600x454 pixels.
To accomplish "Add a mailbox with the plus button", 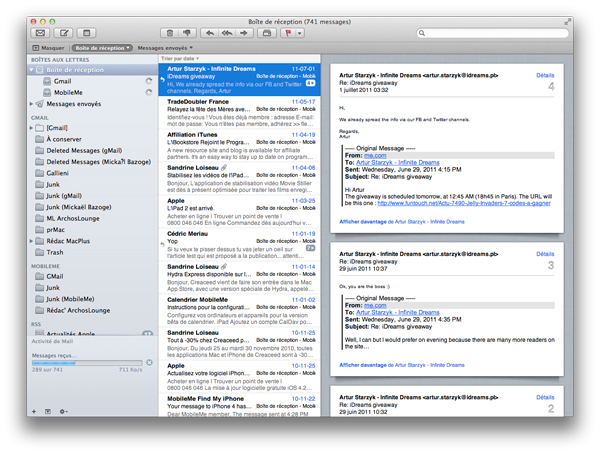I will click(34, 412).
